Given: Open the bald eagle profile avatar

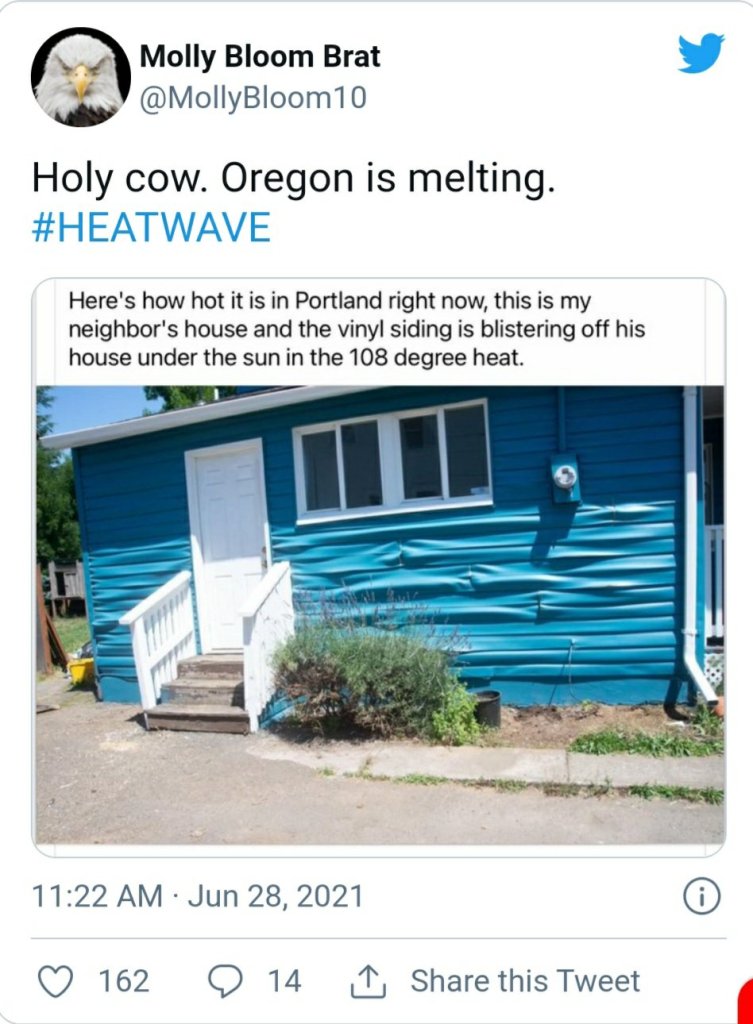Looking at the screenshot, I should click(x=80, y=76).
